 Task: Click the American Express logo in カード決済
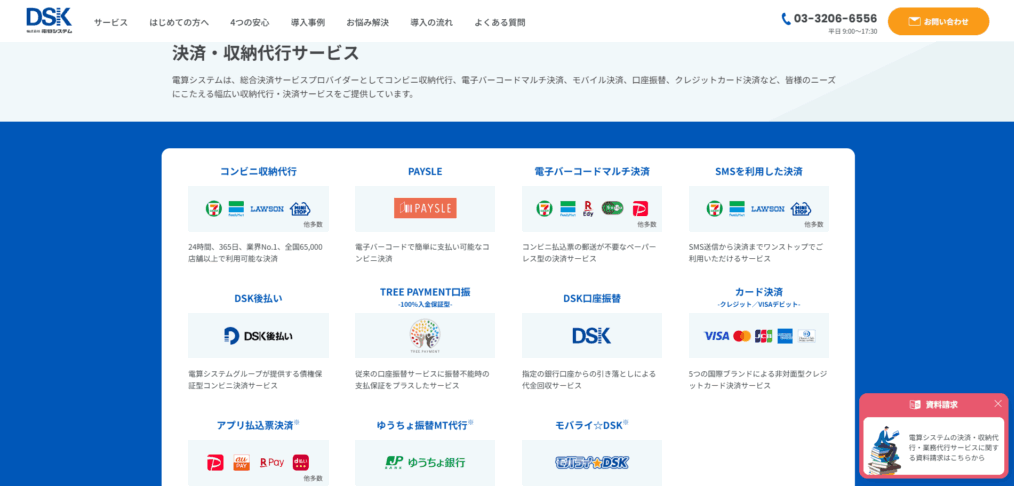tap(785, 336)
